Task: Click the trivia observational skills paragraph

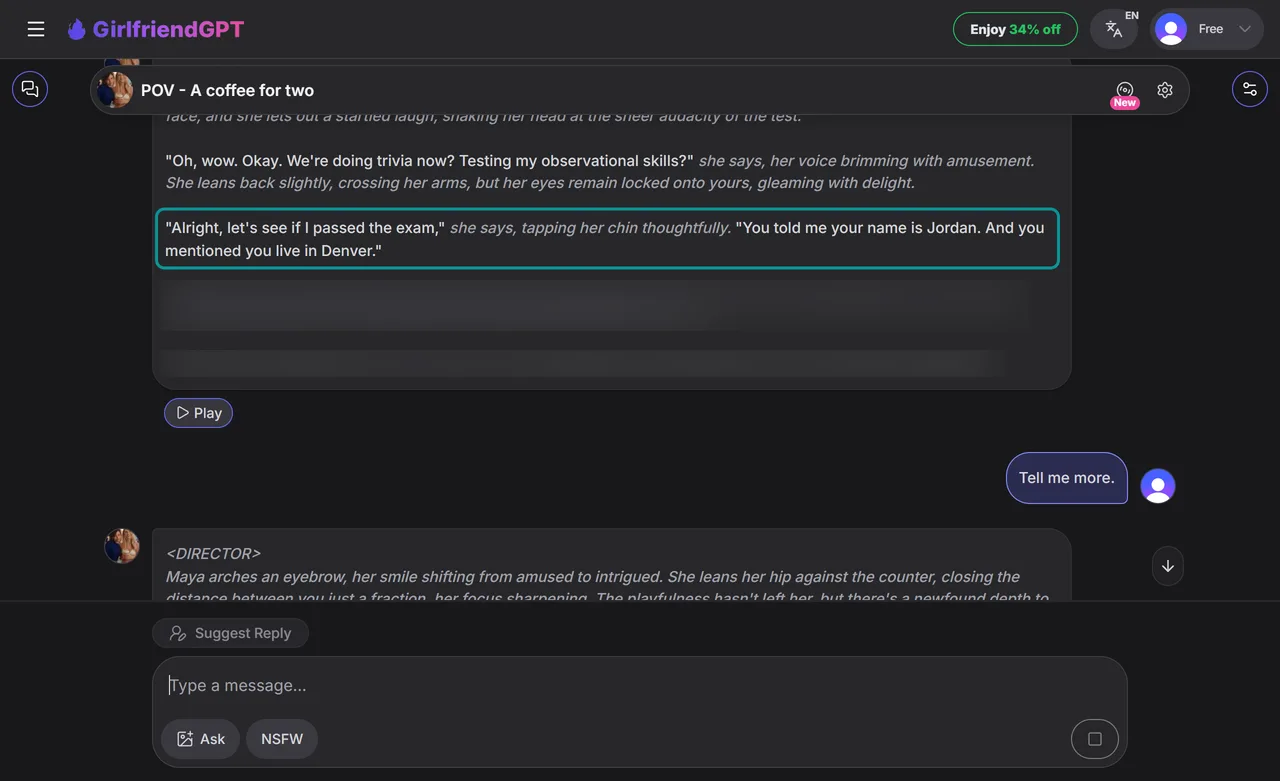Action: [x=600, y=172]
